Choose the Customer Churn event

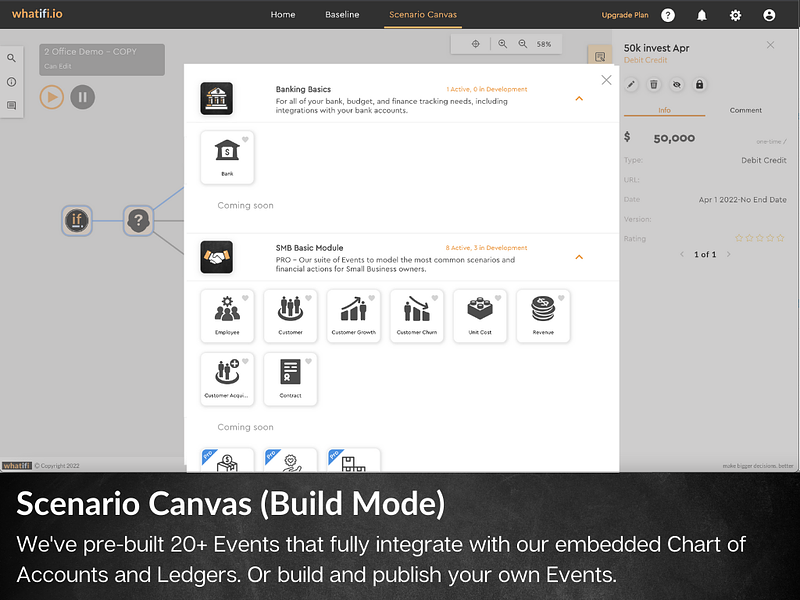pos(417,316)
